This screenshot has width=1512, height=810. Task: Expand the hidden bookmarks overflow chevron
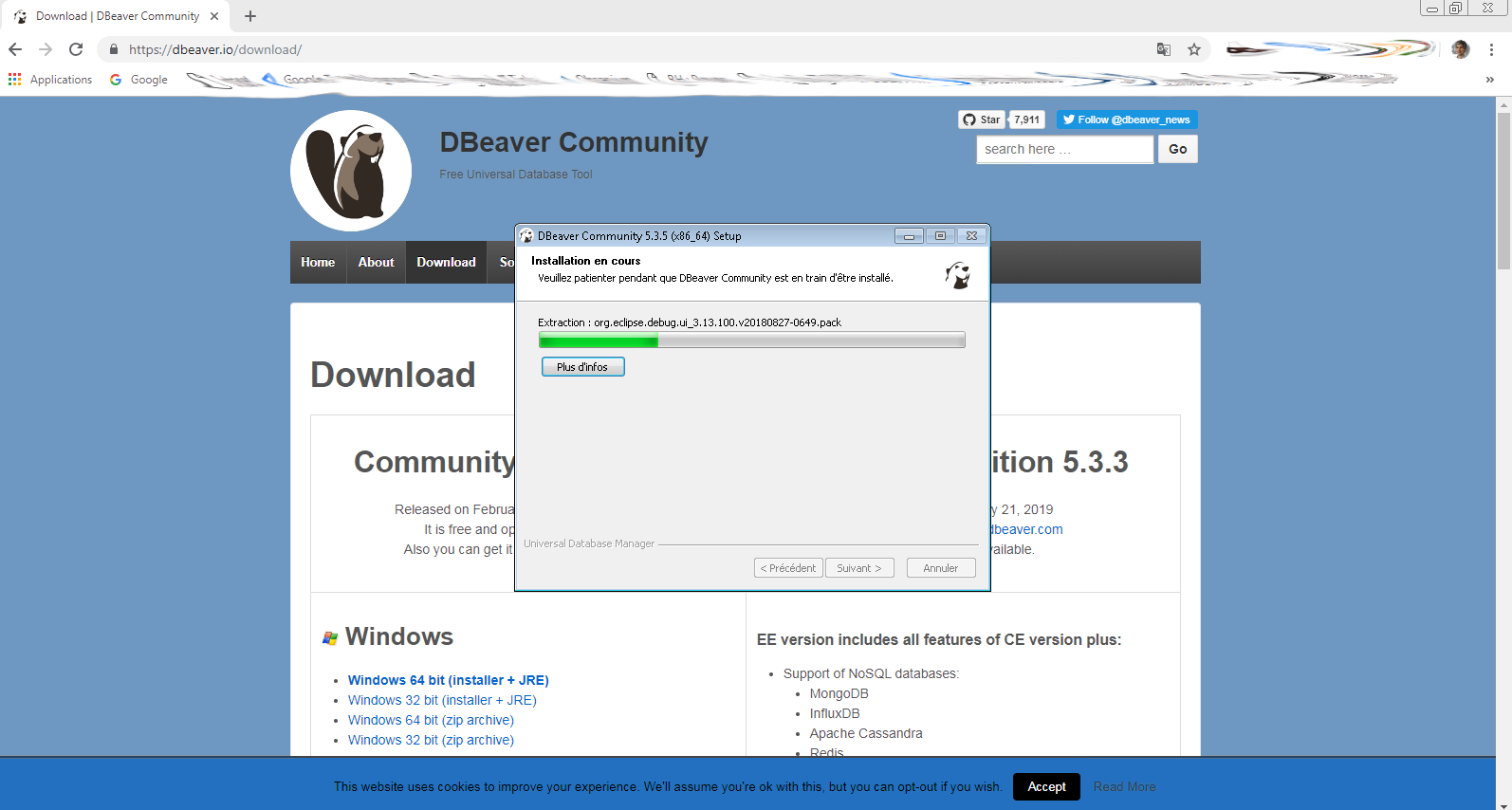pos(1489,80)
